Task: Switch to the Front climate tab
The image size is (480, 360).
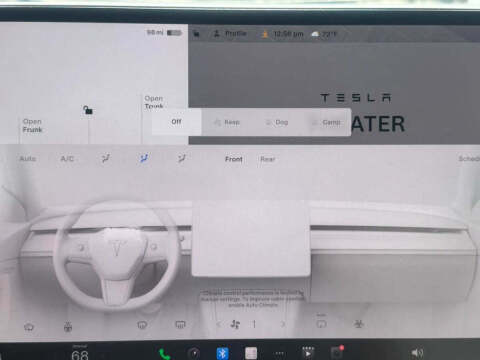Action: pos(234,159)
